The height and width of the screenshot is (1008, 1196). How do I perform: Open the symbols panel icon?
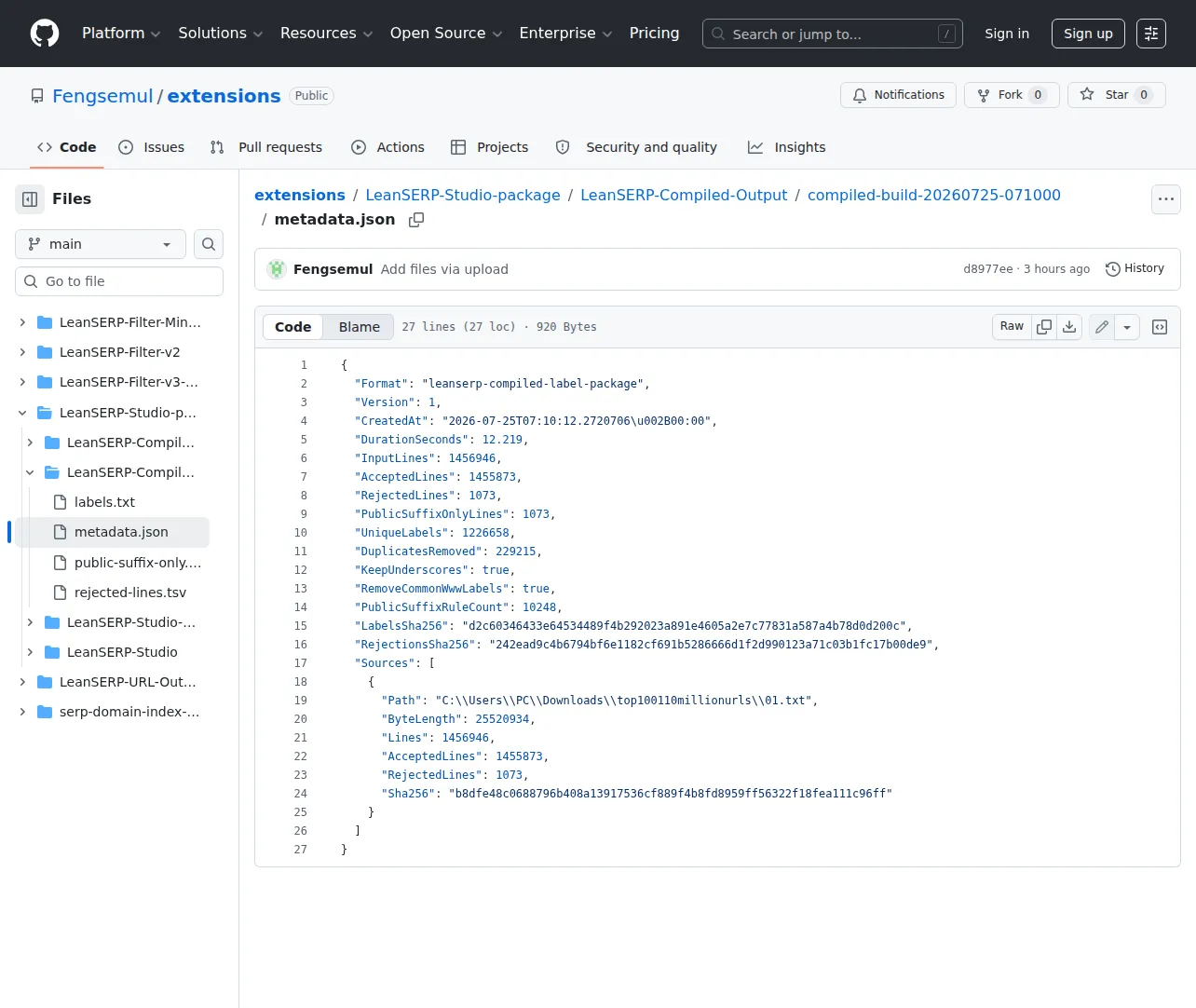tap(1160, 327)
